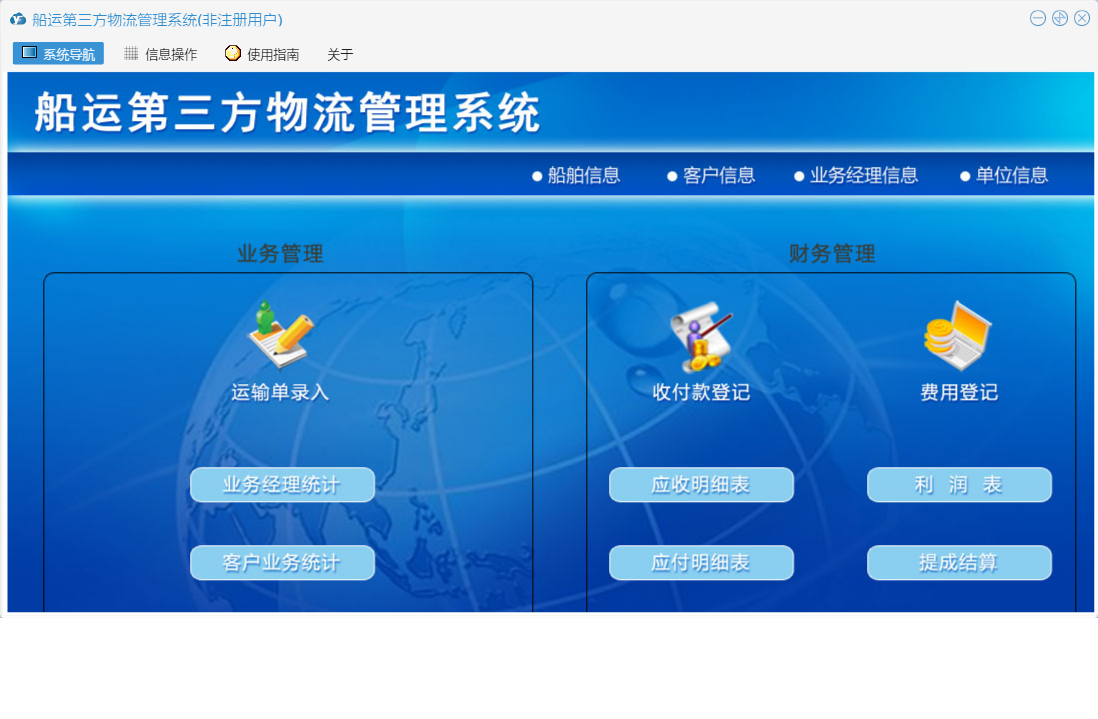Image resolution: width=1098 pixels, height=719 pixels.
Task: Click the grid icon beside 信息操作
Action: (x=131, y=53)
